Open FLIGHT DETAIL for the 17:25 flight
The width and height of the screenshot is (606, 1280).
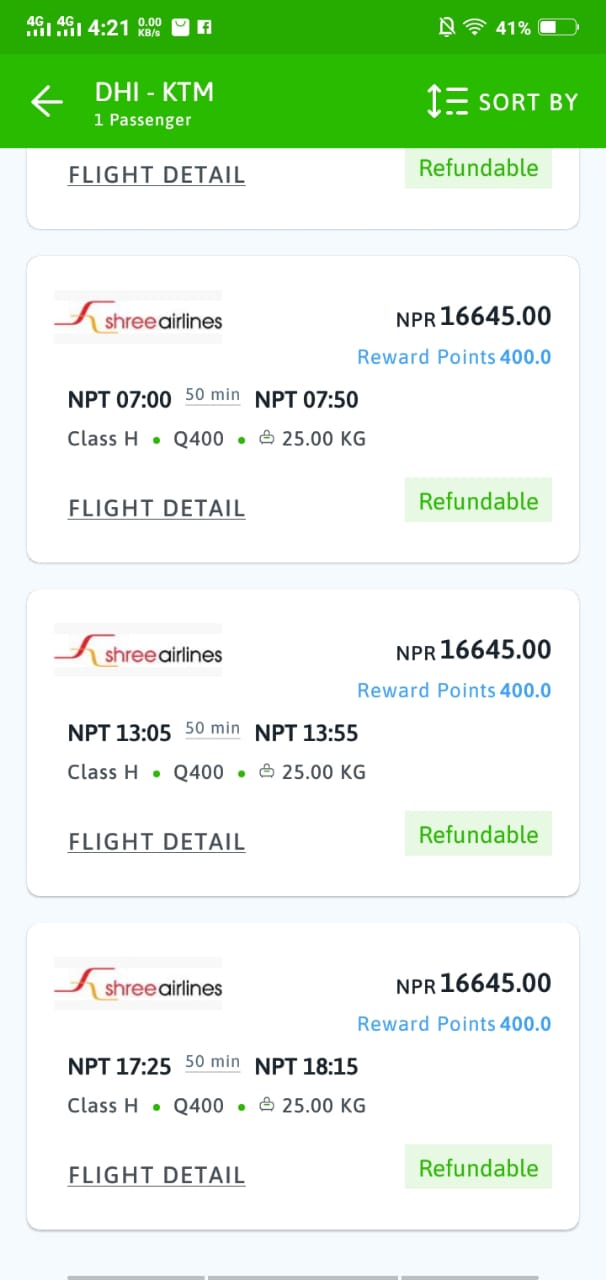click(x=157, y=1175)
